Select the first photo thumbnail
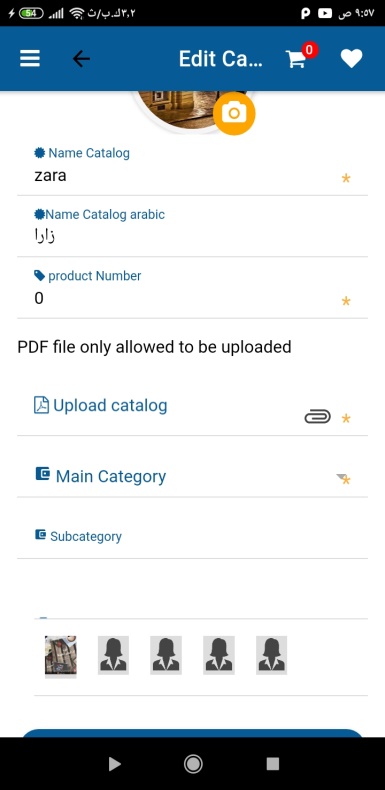Image resolution: width=385 pixels, height=790 pixels. tap(60, 655)
